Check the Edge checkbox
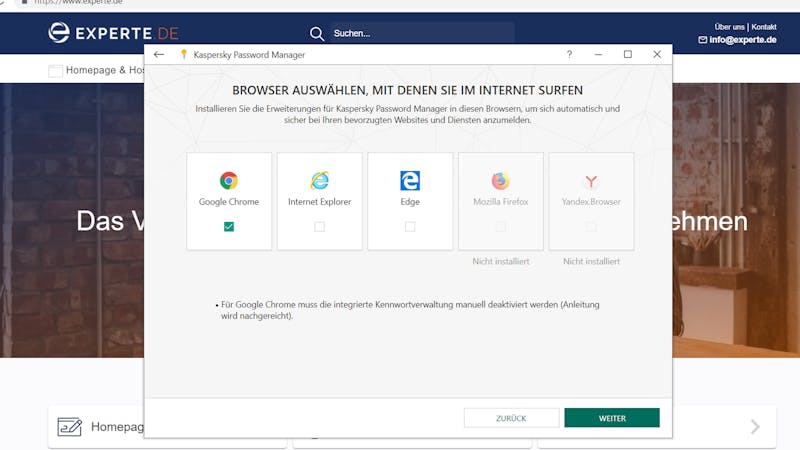The width and height of the screenshot is (800, 450). point(410,227)
